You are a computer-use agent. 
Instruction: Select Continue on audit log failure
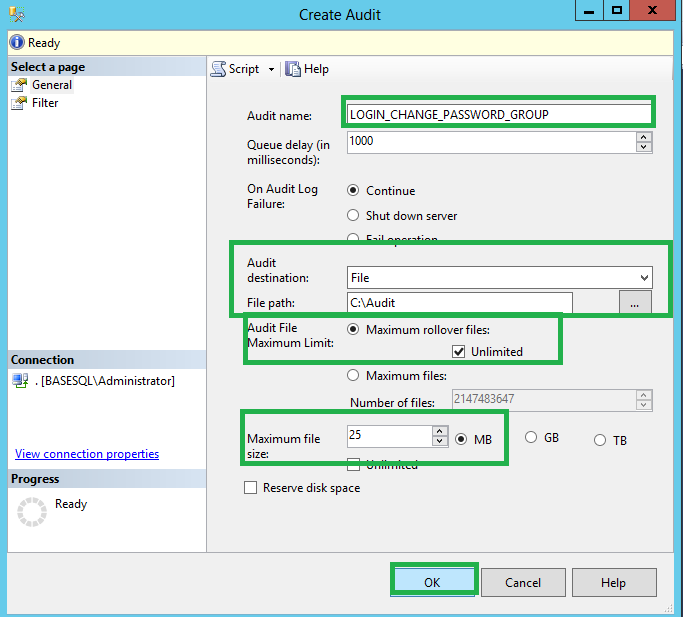[353, 190]
